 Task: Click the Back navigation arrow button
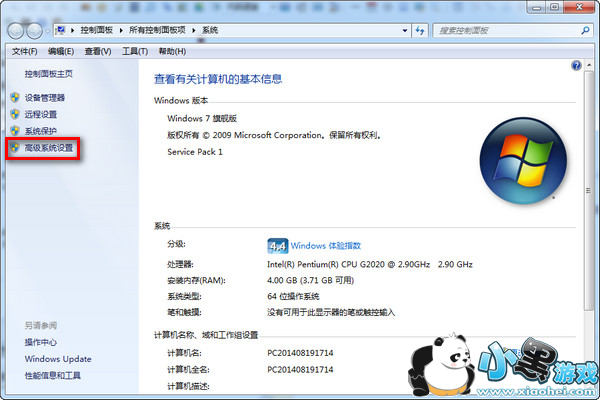click(x=16, y=31)
